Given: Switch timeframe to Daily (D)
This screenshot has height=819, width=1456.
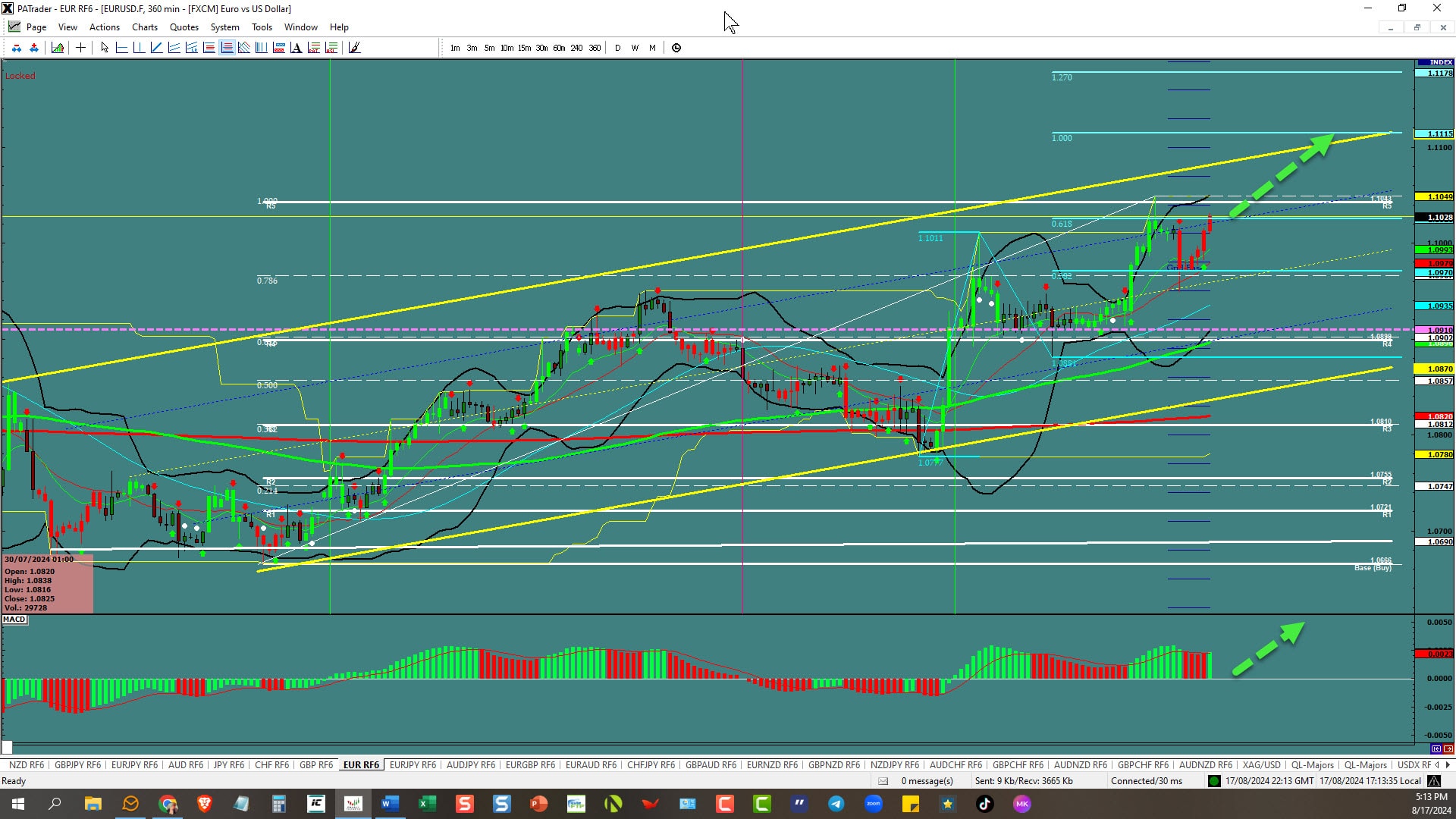Looking at the screenshot, I should pos(617,48).
